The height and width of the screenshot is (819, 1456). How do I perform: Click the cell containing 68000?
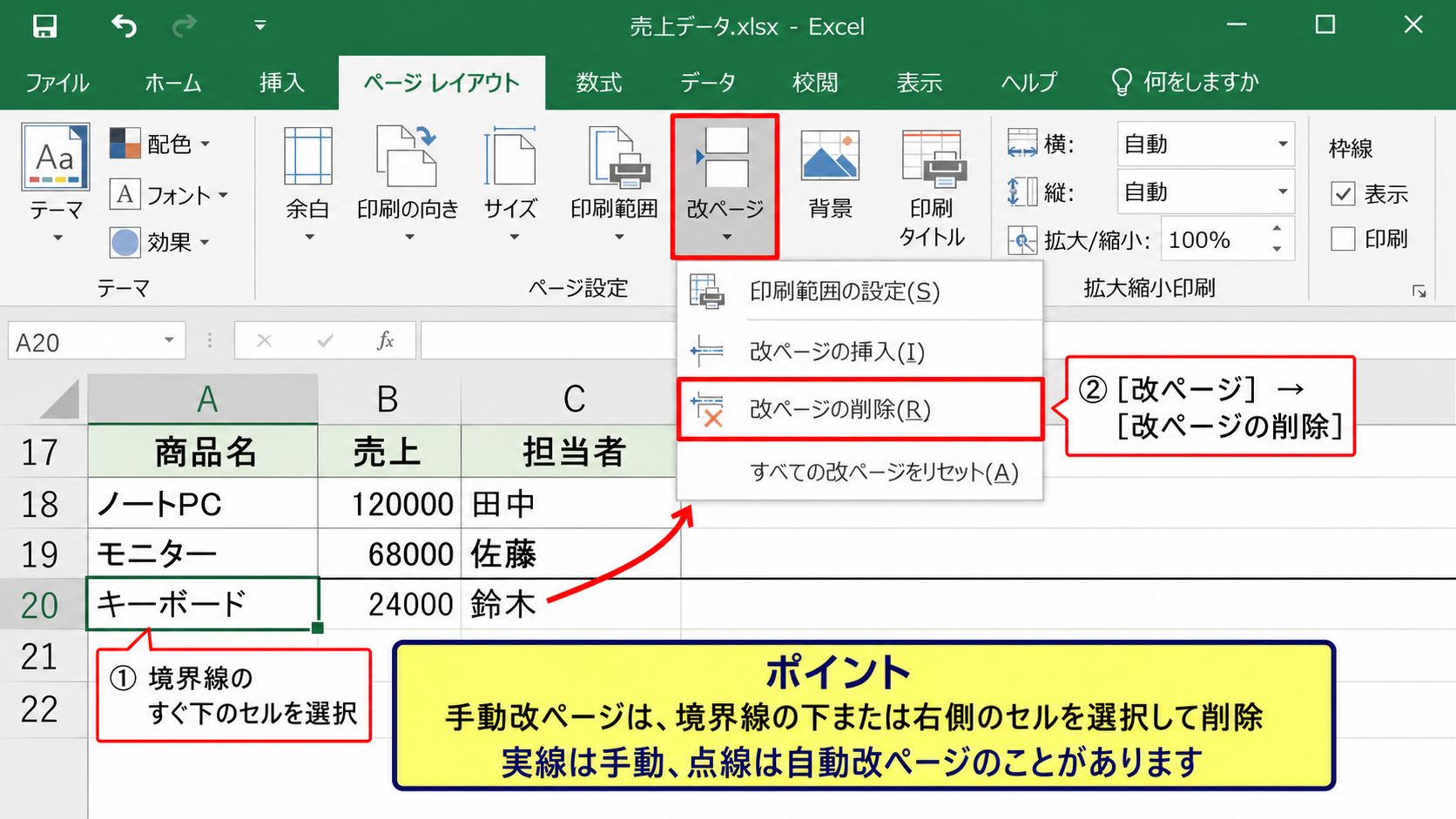pyautogui.click(x=389, y=554)
